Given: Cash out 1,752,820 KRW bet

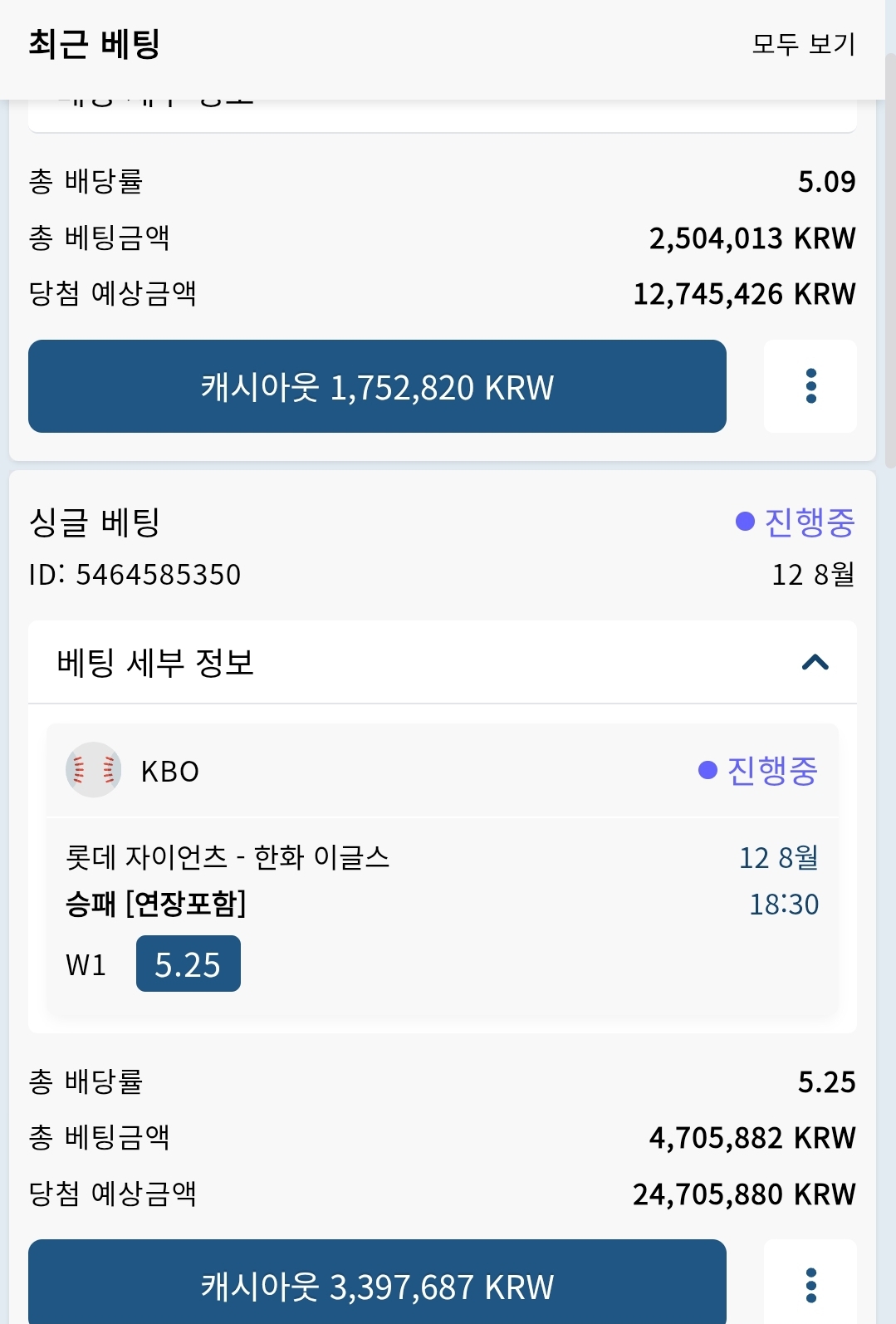Looking at the screenshot, I should click(377, 386).
